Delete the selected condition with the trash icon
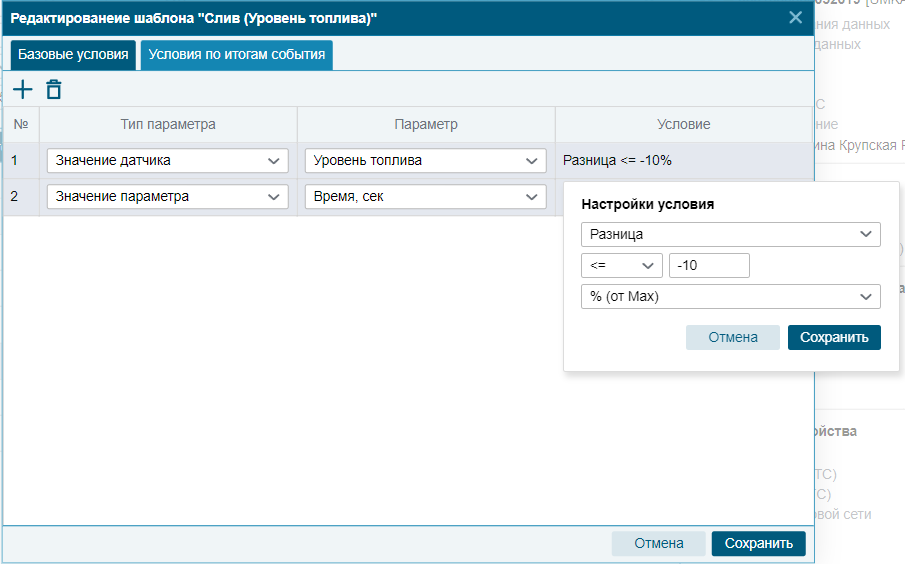The width and height of the screenshot is (905, 564). click(x=54, y=89)
